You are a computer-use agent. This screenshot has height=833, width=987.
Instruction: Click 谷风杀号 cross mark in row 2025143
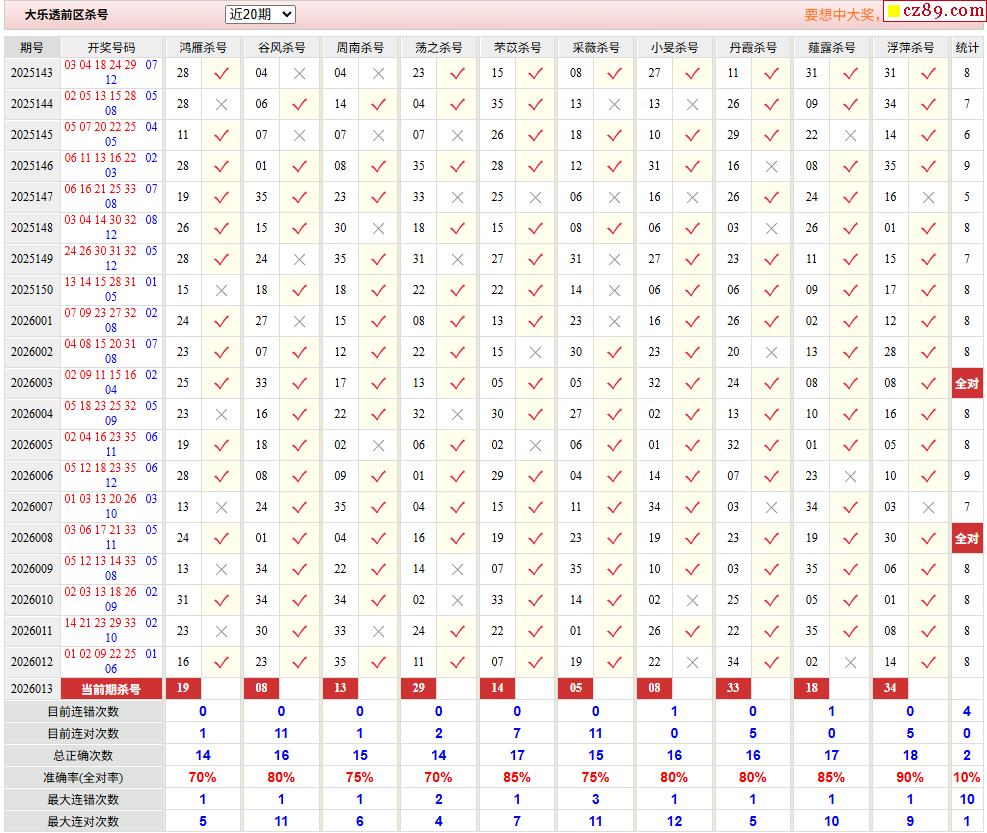(300, 73)
